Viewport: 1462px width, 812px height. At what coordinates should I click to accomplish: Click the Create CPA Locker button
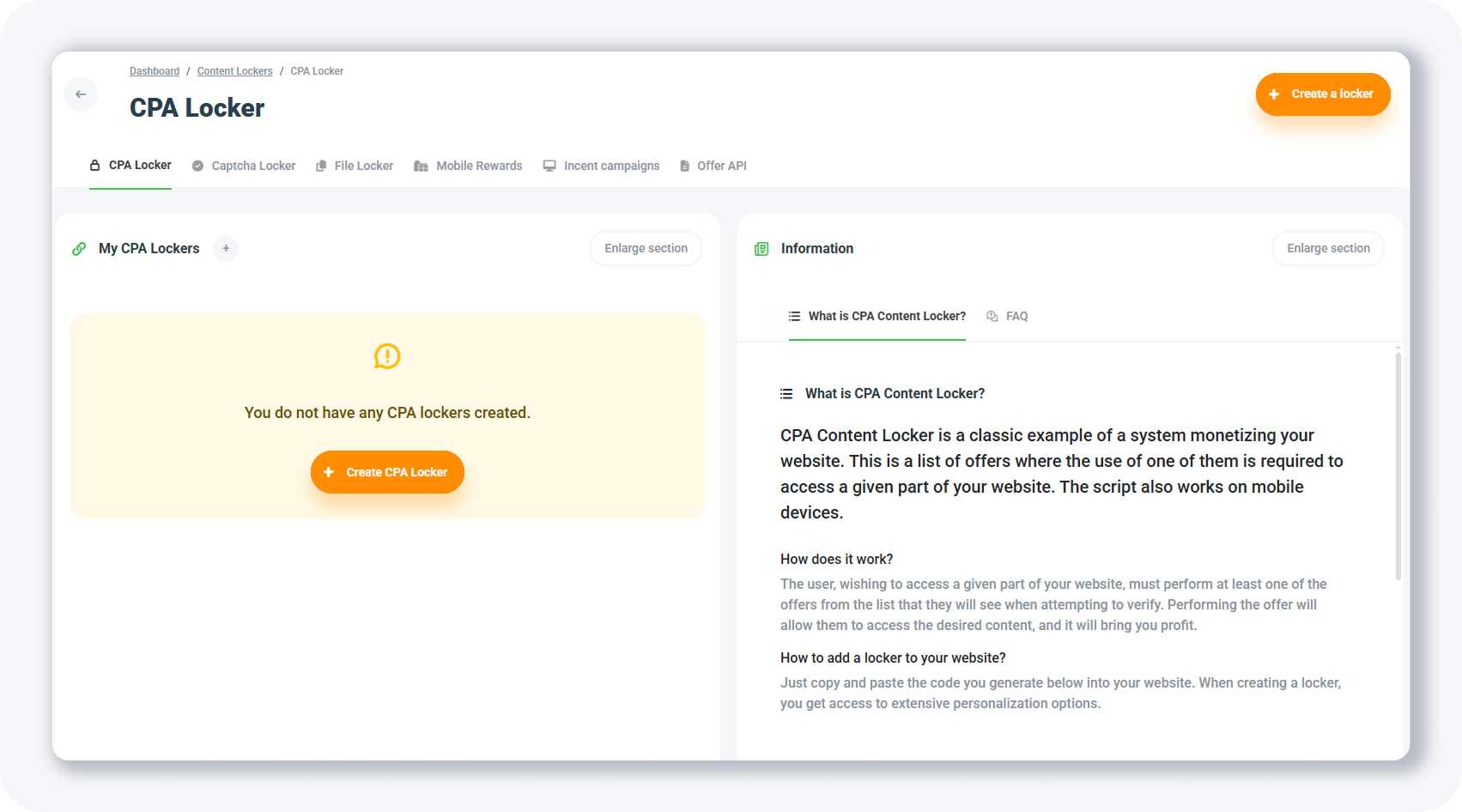387,472
